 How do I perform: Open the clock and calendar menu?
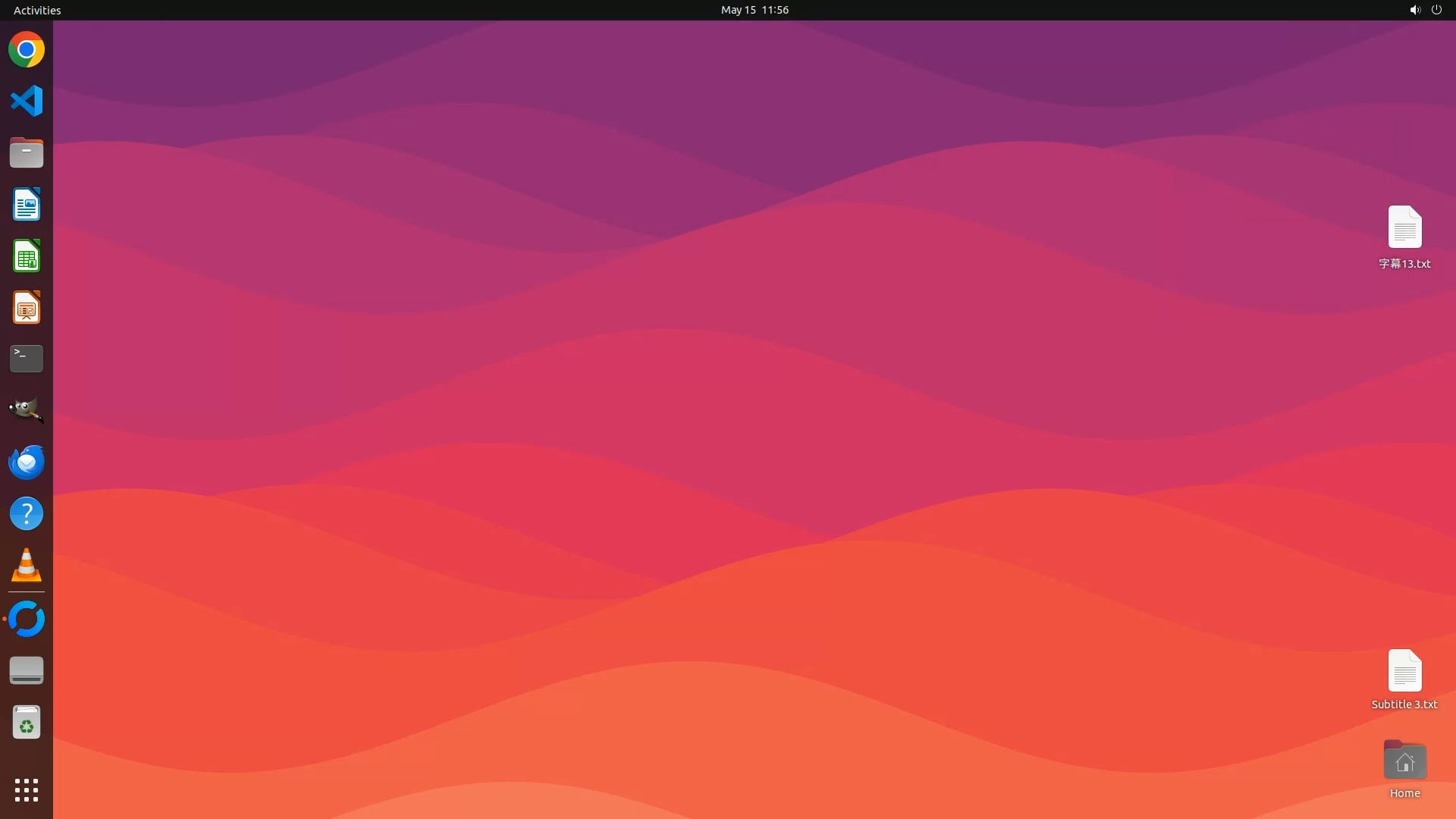coord(754,10)
